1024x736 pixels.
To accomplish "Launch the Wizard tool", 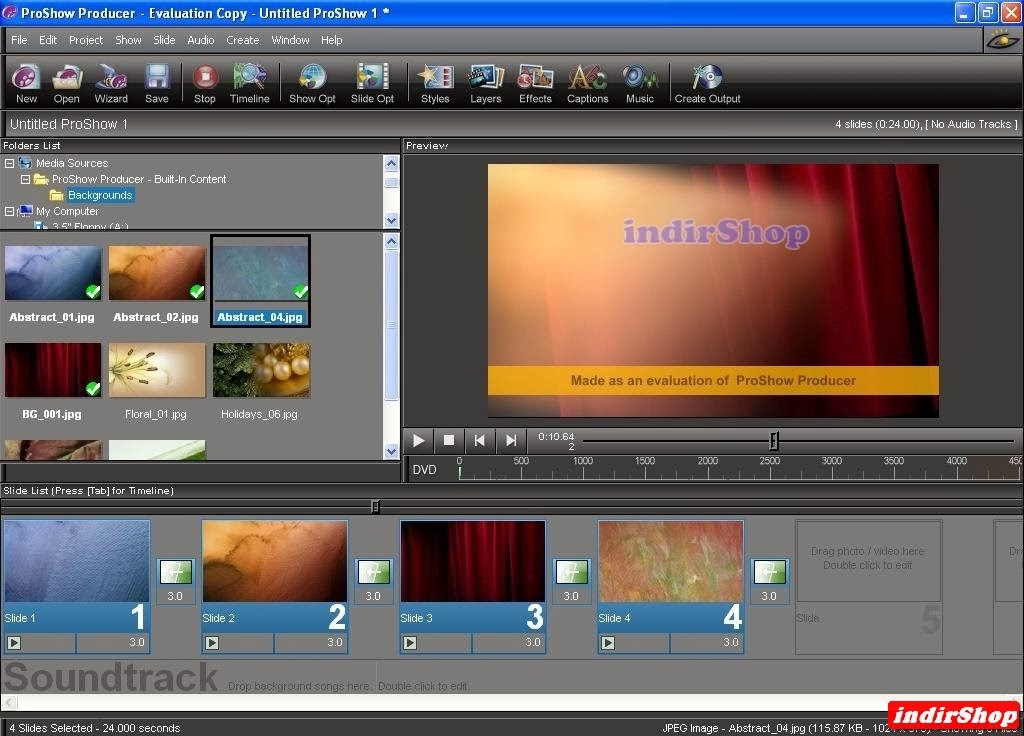I will point(111,83).
